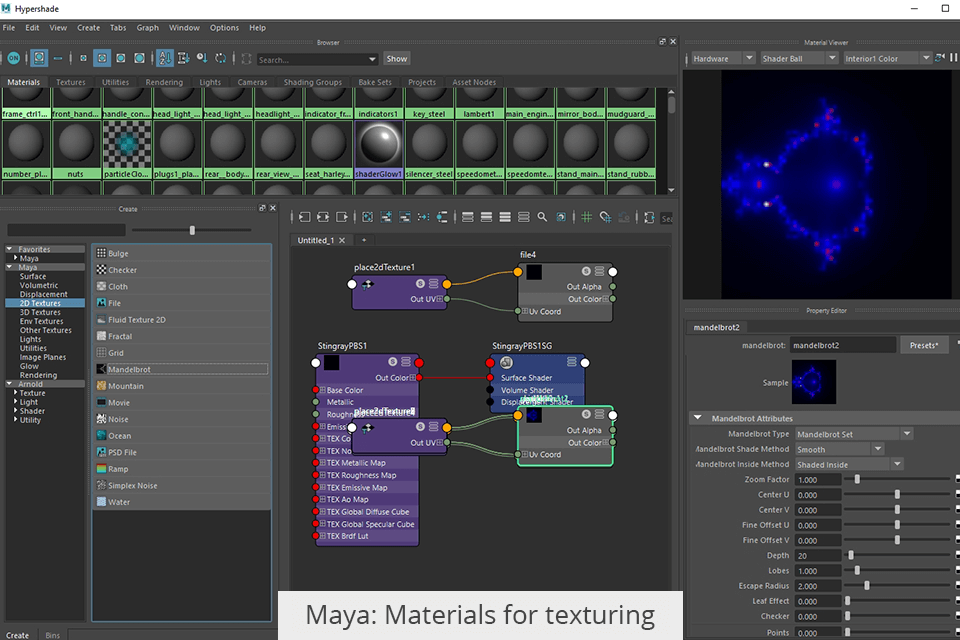This screenshot has height=640, width=960.
Task: Click the A-Z sort icon in Browser toolbar
Action: [165, 59]
